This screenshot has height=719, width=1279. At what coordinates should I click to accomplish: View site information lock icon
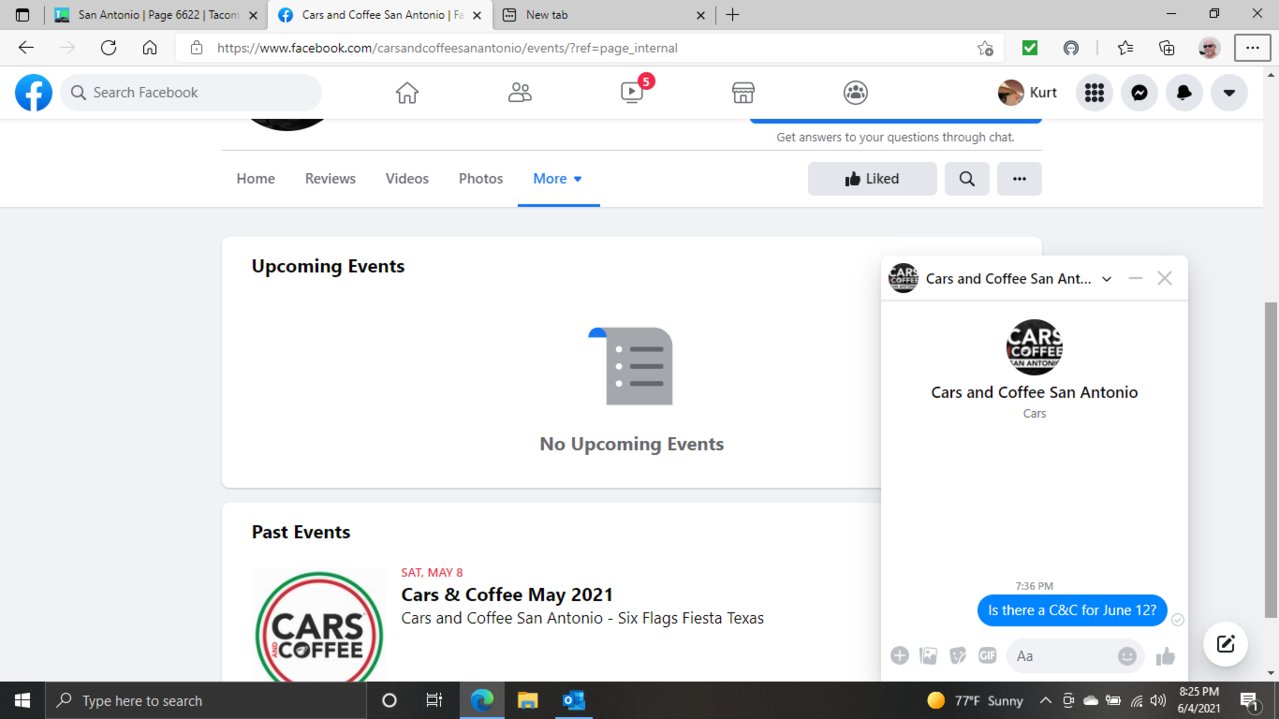[196, 48]
